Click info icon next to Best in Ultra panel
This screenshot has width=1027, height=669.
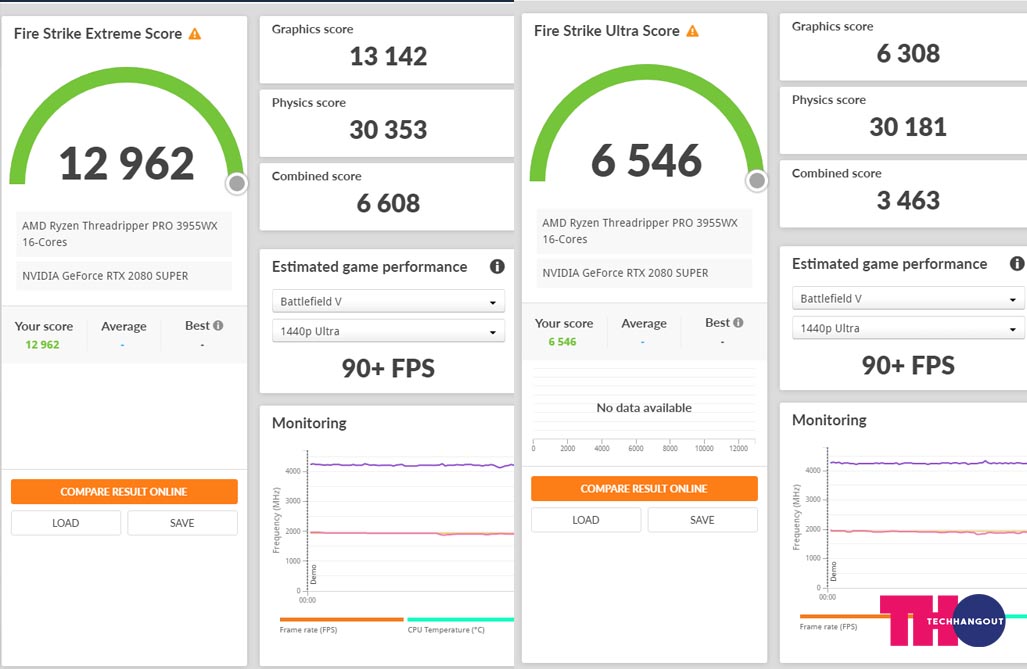738,322
